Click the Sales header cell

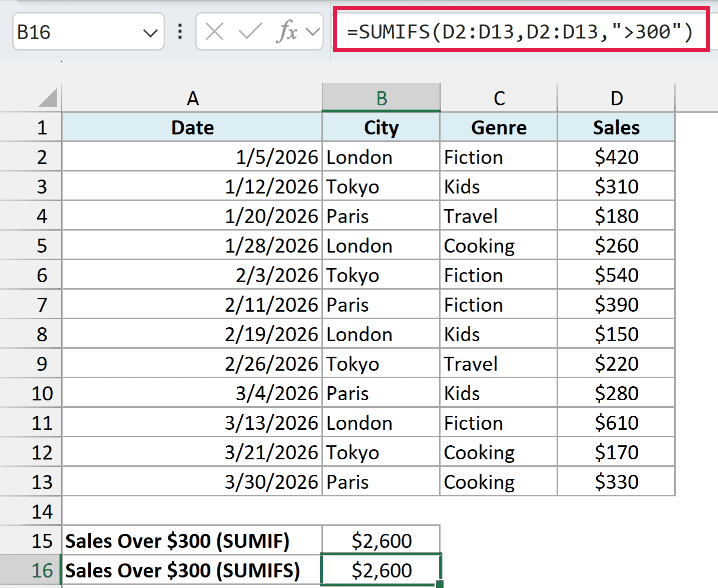616,127
